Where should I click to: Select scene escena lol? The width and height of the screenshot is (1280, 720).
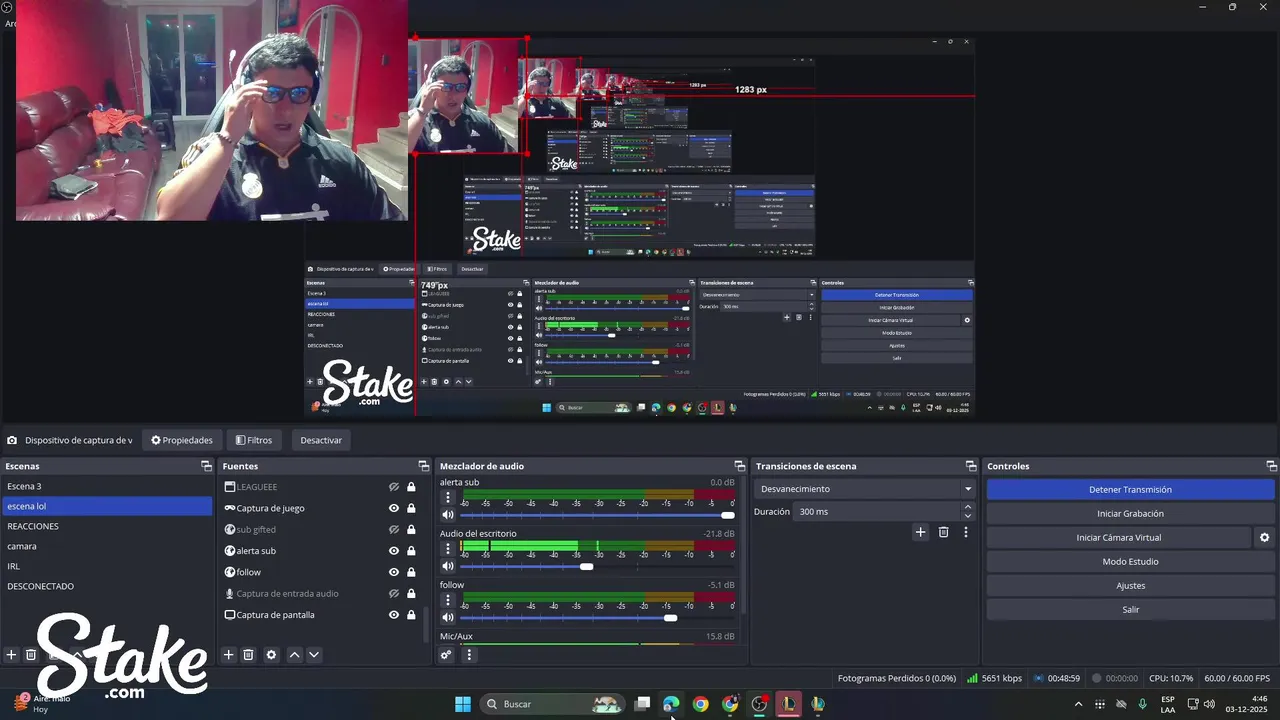107,506
